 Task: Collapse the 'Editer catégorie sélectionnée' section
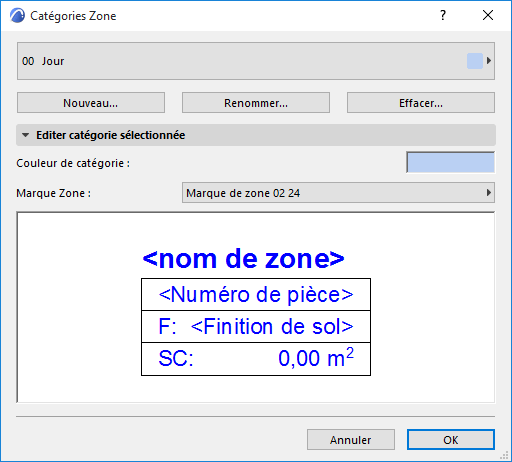coord(256,135)
